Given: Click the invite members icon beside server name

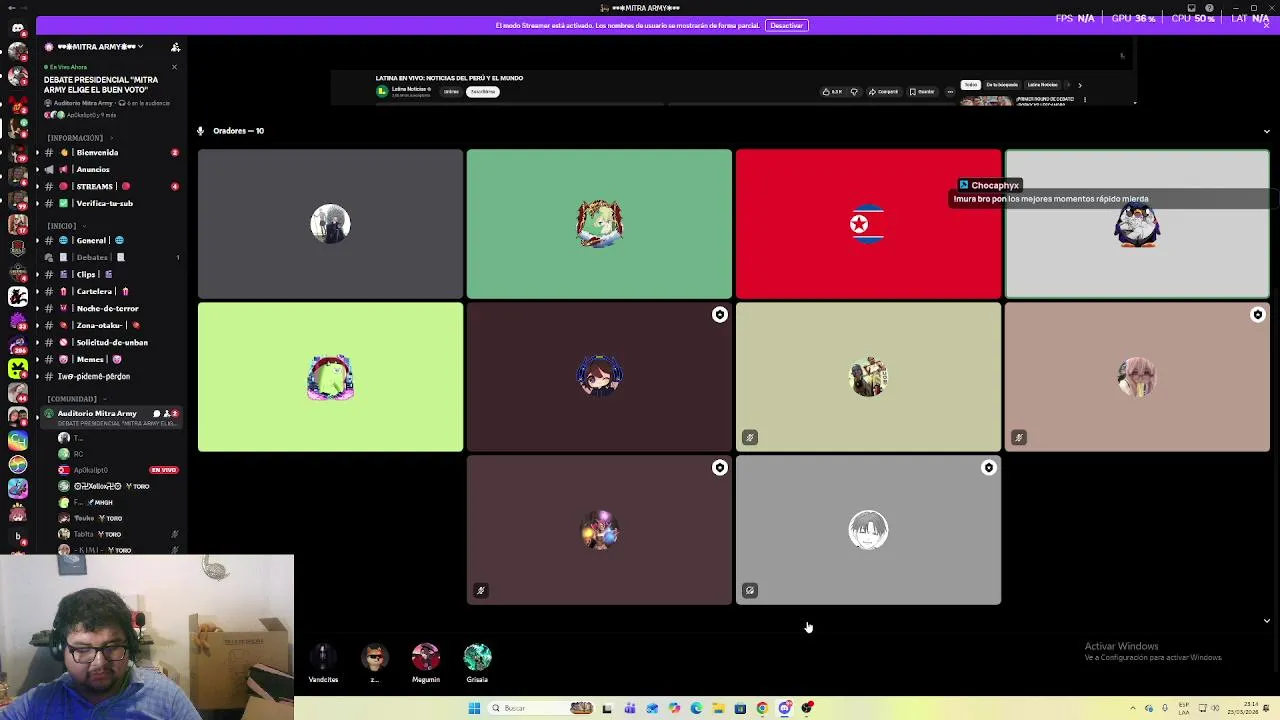Looking at the screenshot, I should (175, 47).
